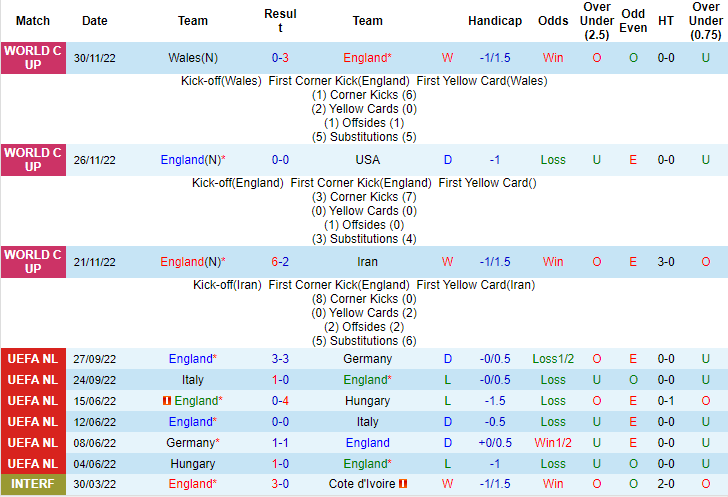Click the HT column header
Image resolution: width=728 pixels, height=497 pixels.
(x=666, y=21)
